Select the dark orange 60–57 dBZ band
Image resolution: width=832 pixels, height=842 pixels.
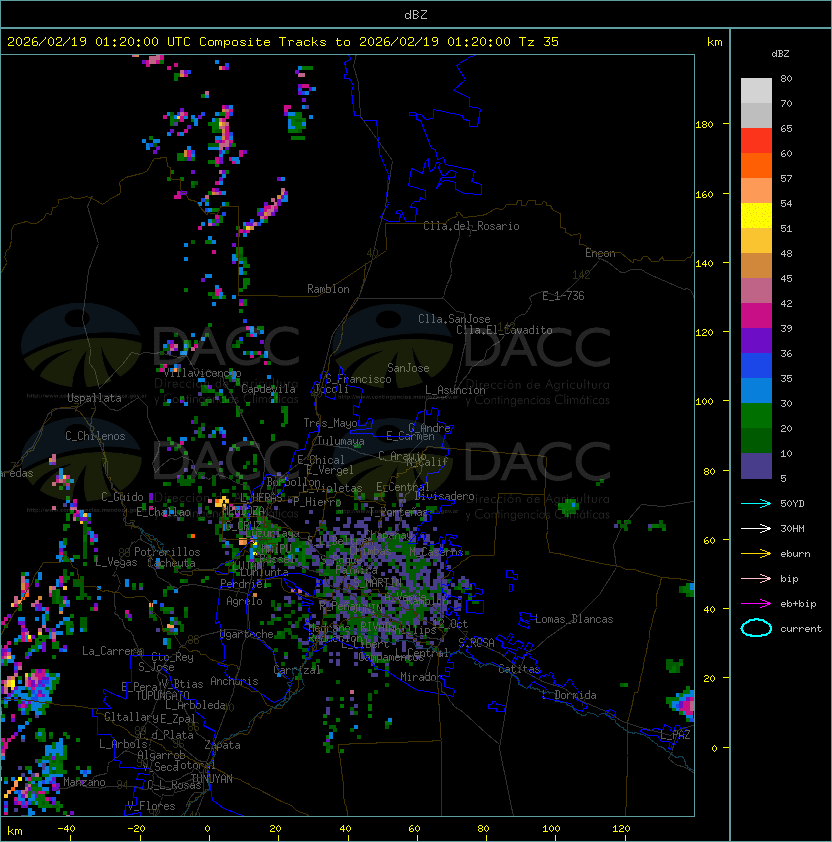click(x=756, y=165)
